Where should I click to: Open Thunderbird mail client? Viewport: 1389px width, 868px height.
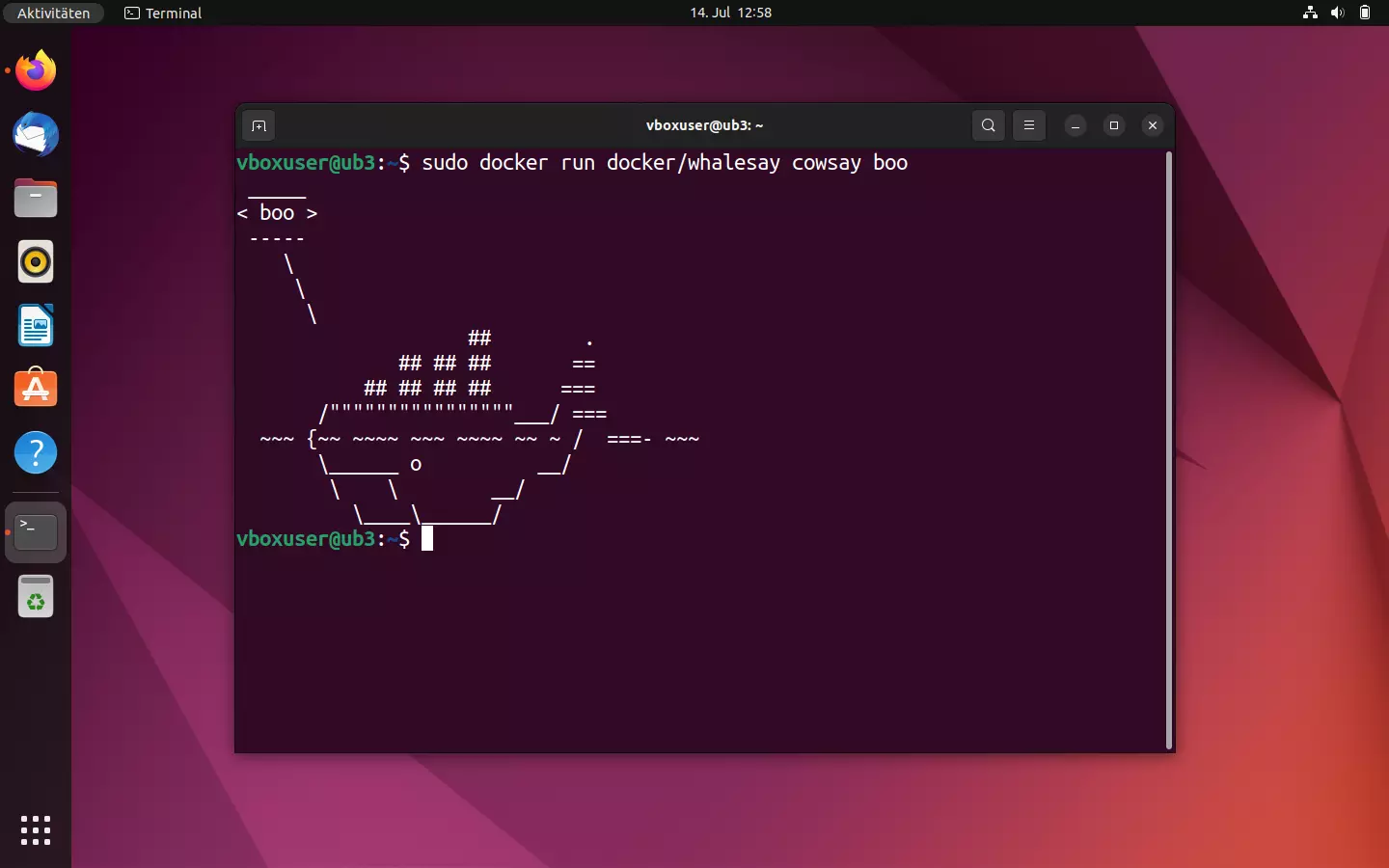35,135
